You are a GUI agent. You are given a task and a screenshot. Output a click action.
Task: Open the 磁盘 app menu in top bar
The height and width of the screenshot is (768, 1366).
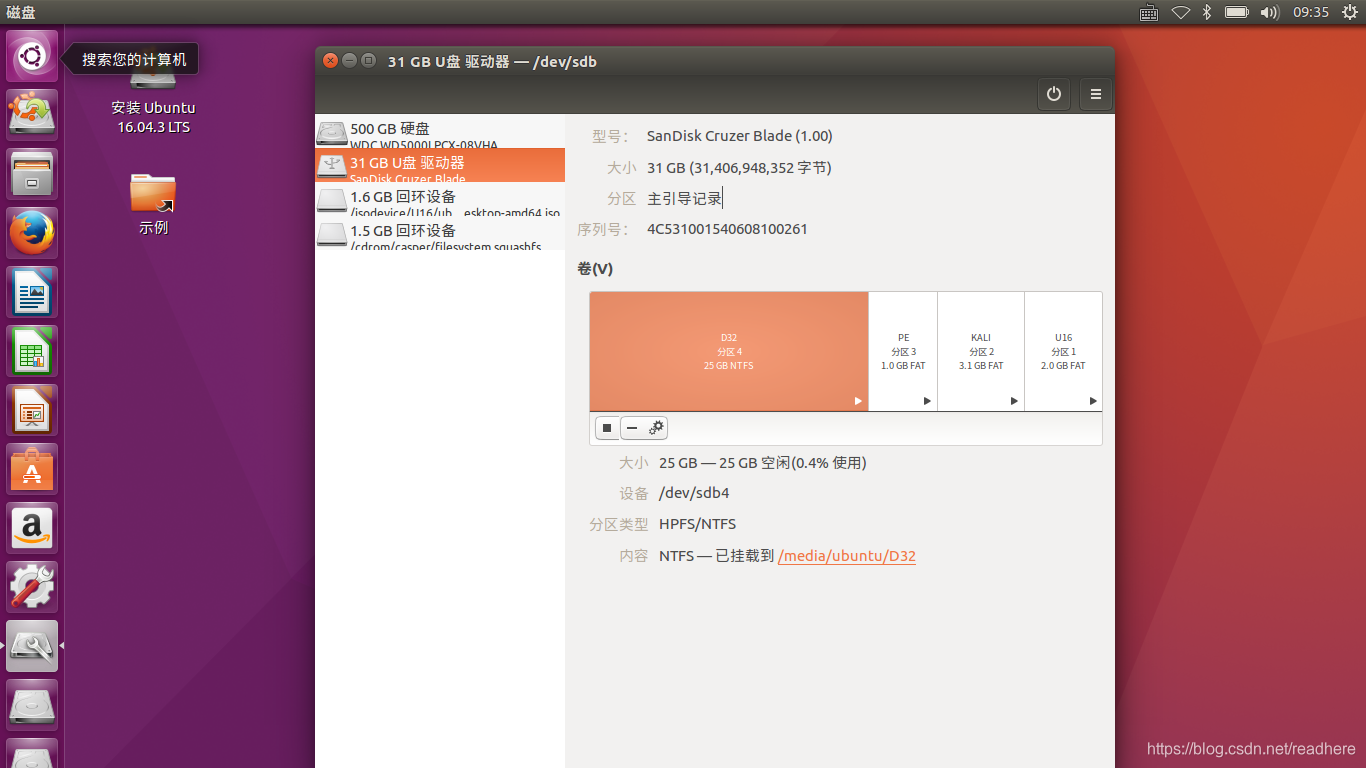click(x=21, y=12)
